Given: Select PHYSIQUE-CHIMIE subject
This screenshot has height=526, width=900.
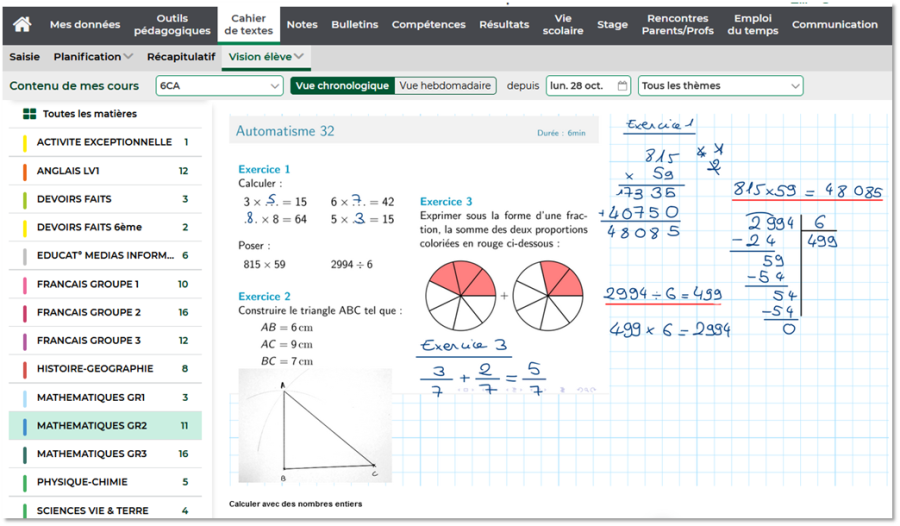Looking at the screenshot, I should (106, 482).
